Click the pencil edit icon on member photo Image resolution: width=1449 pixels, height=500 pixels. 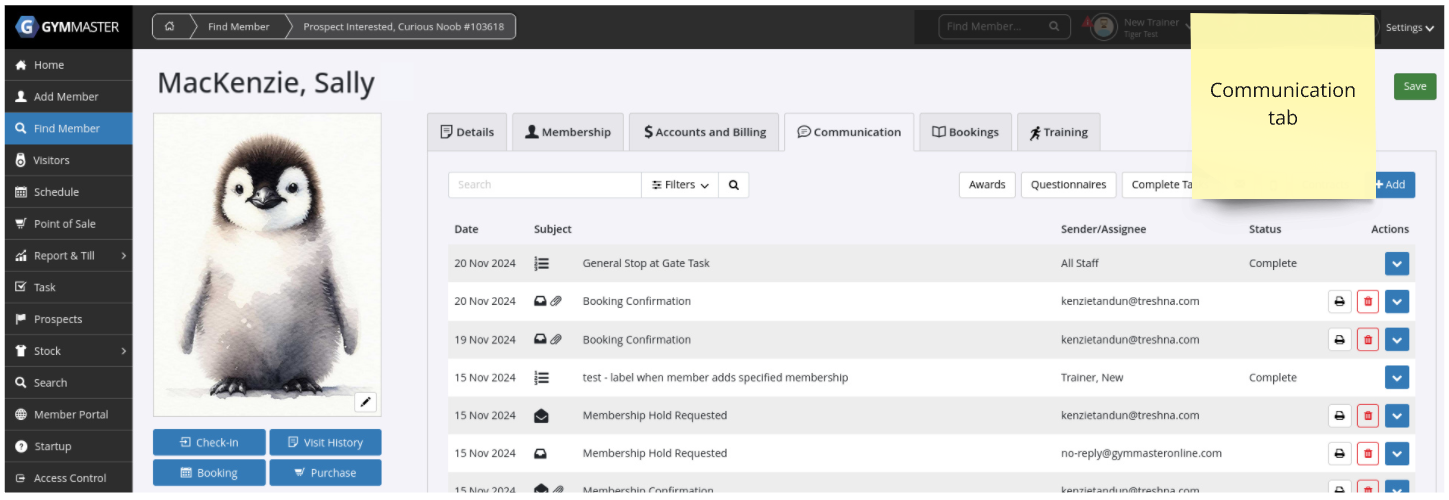[366, 402]
